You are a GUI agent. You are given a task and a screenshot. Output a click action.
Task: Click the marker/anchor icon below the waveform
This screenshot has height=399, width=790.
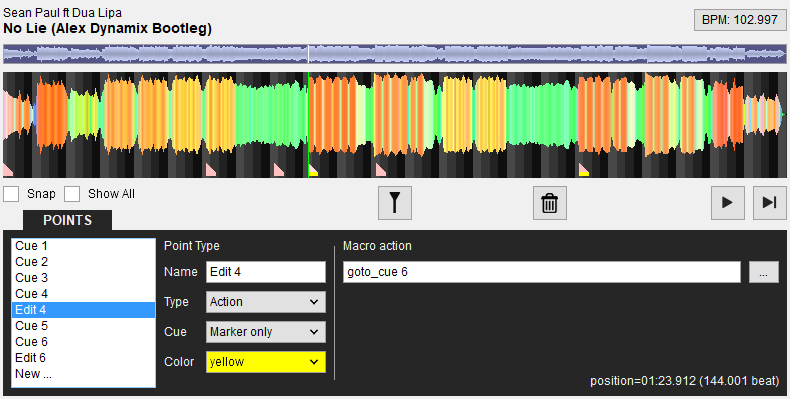click(395, 203)
